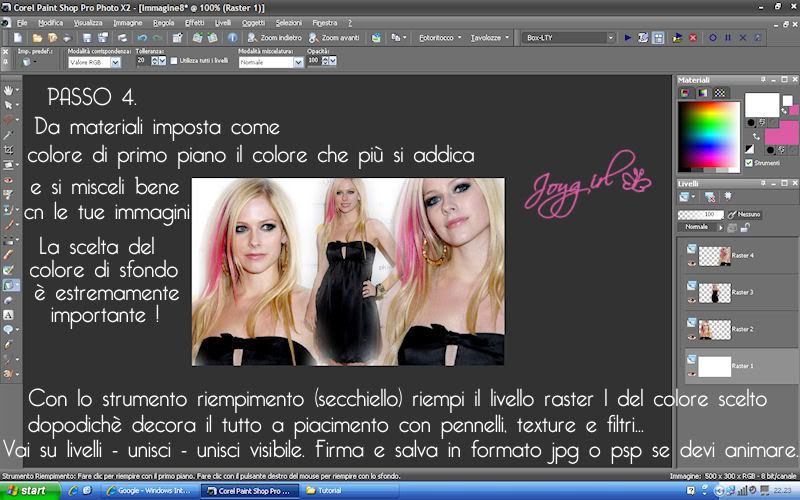Click the Save floppy disk icon
Viewport: 800px width, 500px height.
87,38
